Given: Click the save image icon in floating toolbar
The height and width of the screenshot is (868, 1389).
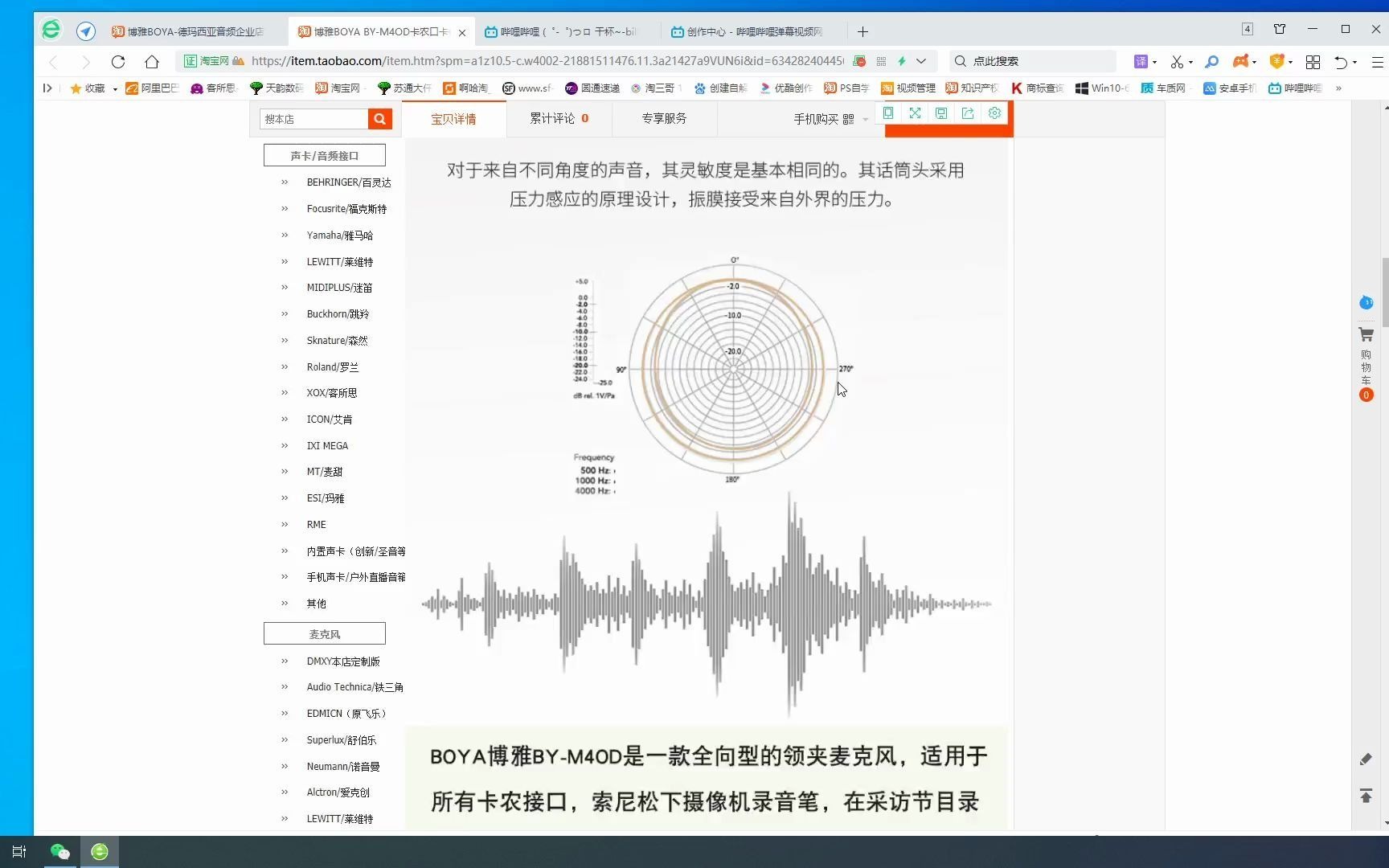Looking at the screenshot, I should (941, 113).
